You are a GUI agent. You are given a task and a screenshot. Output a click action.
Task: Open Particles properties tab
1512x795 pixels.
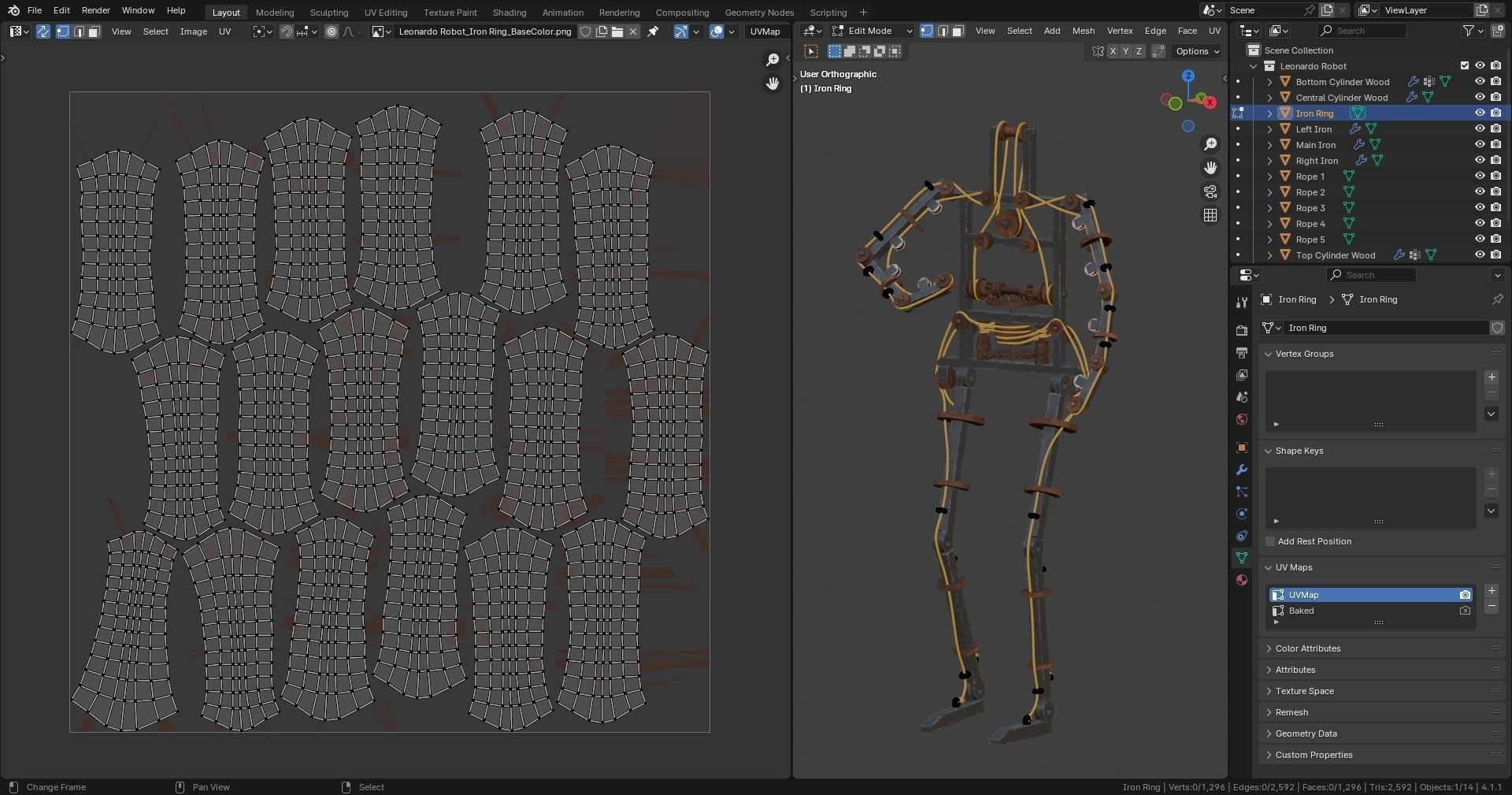pos(1242,492)
